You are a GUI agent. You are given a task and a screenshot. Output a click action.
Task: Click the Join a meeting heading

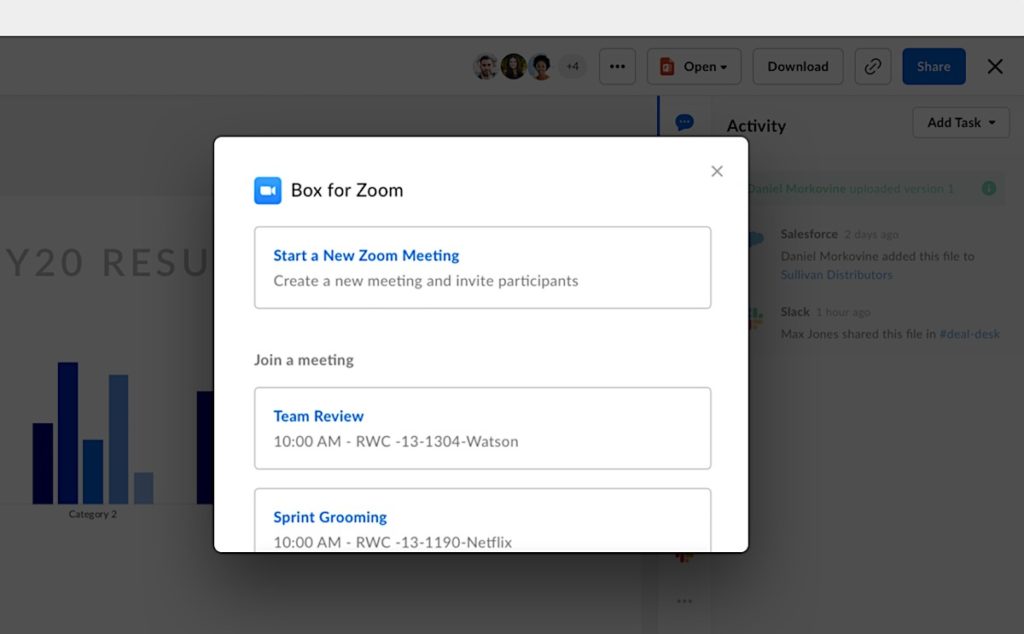304,360
